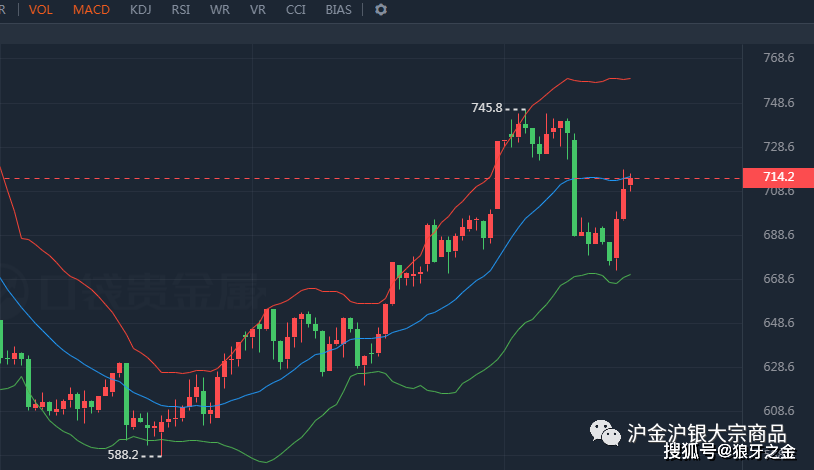Choose the WR indicator tab
This screenshot has width=814, height=470.
pyautogui.click(x=220, y=10)
